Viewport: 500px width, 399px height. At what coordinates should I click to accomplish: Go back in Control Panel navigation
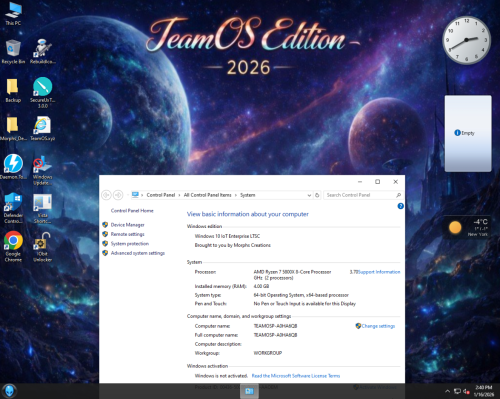click(106, 195)
